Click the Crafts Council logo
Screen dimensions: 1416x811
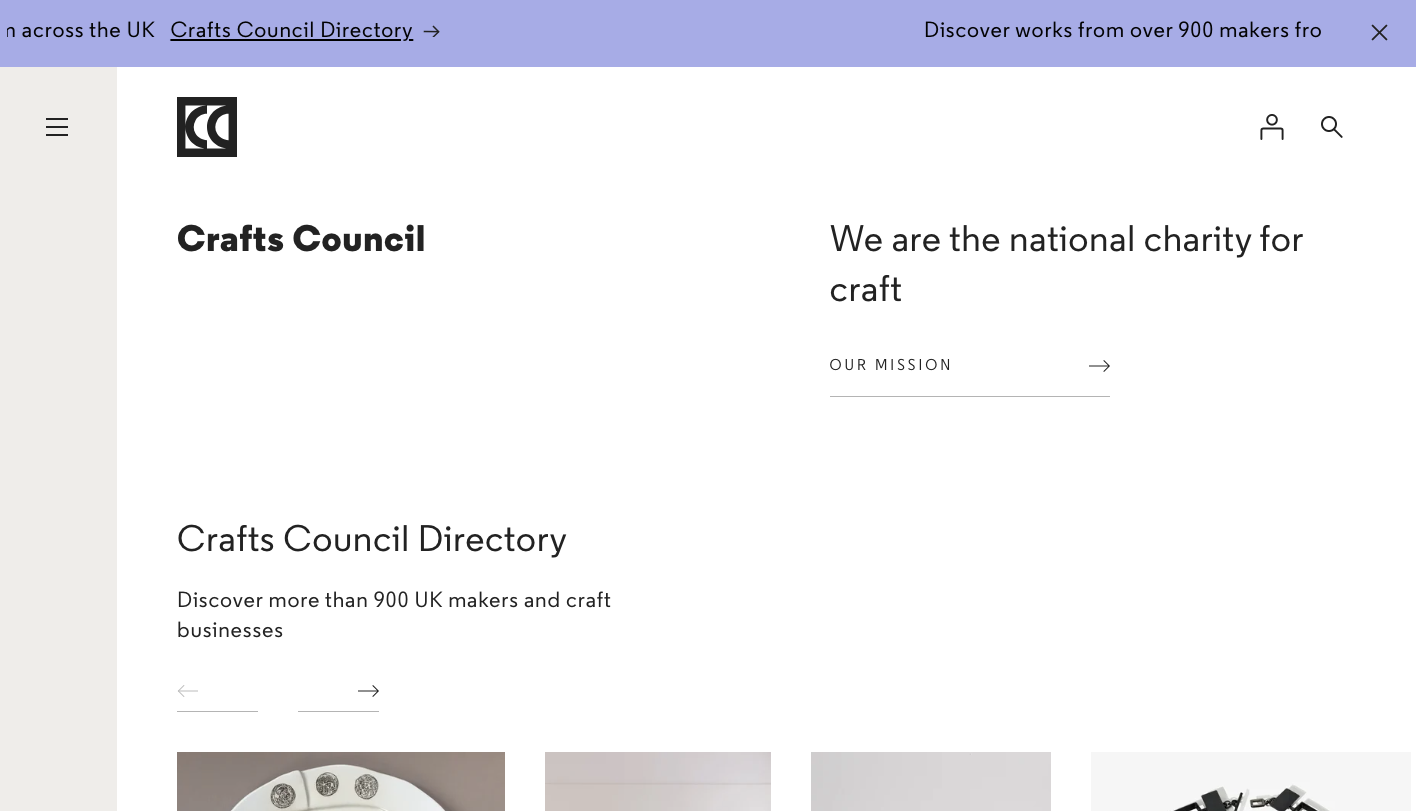coord(207,127)
